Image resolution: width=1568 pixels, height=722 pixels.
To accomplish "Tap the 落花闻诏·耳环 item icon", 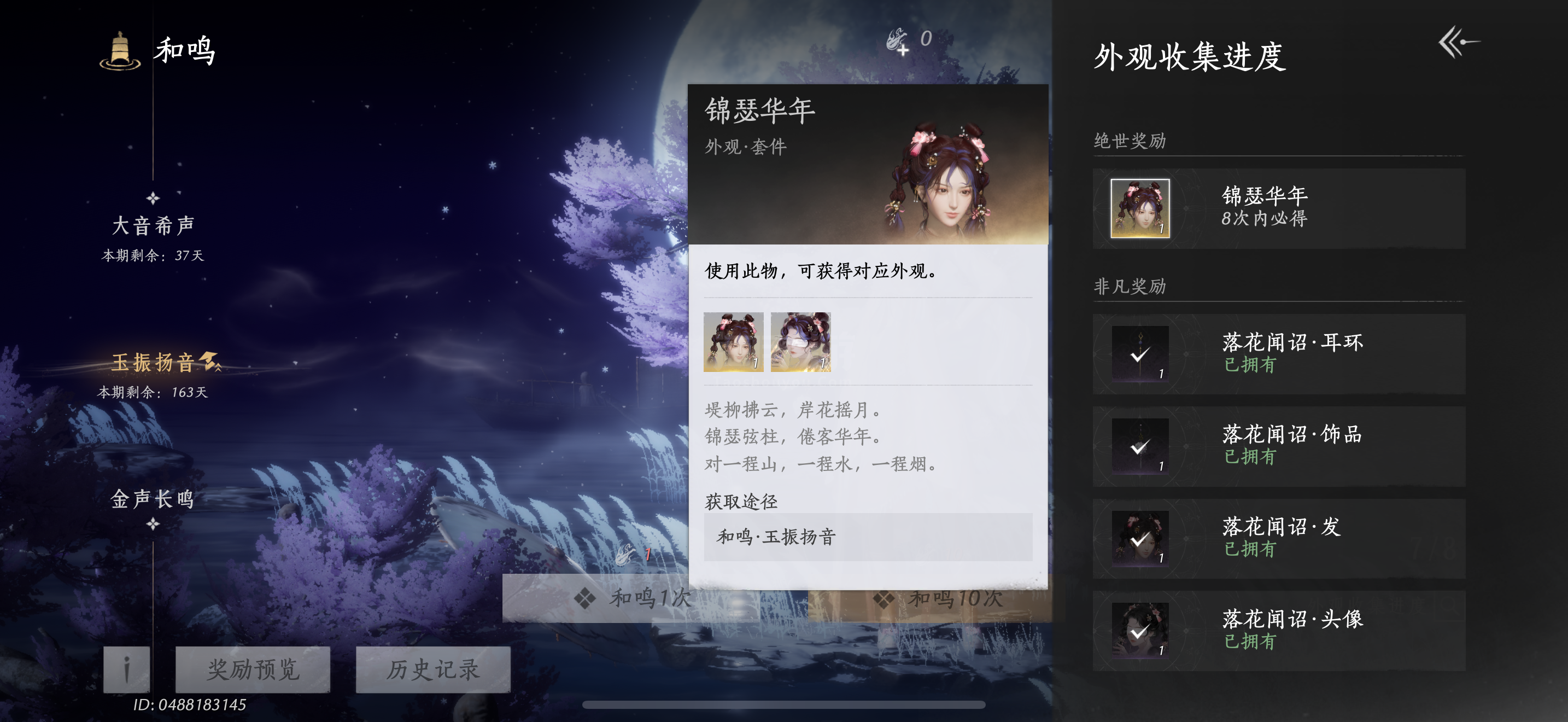I will click(1139, 354).
